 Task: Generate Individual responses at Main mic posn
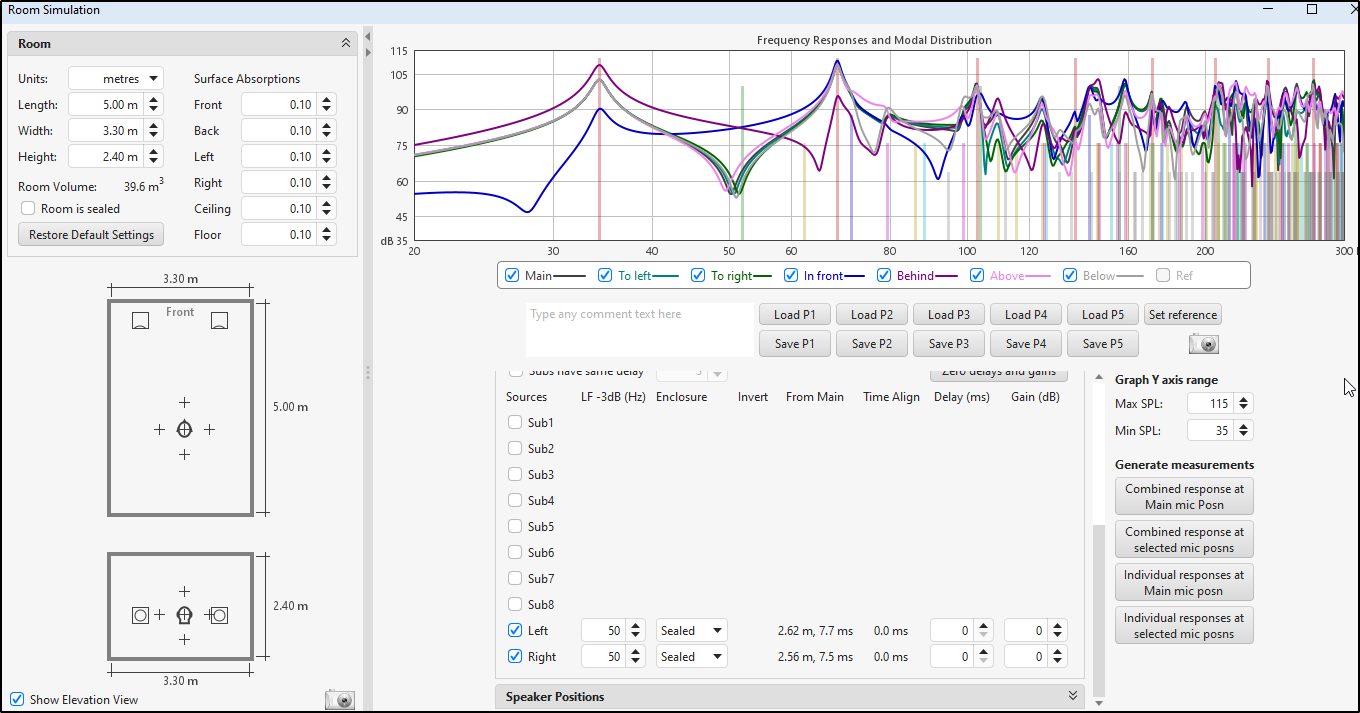tap(1184, 583)
